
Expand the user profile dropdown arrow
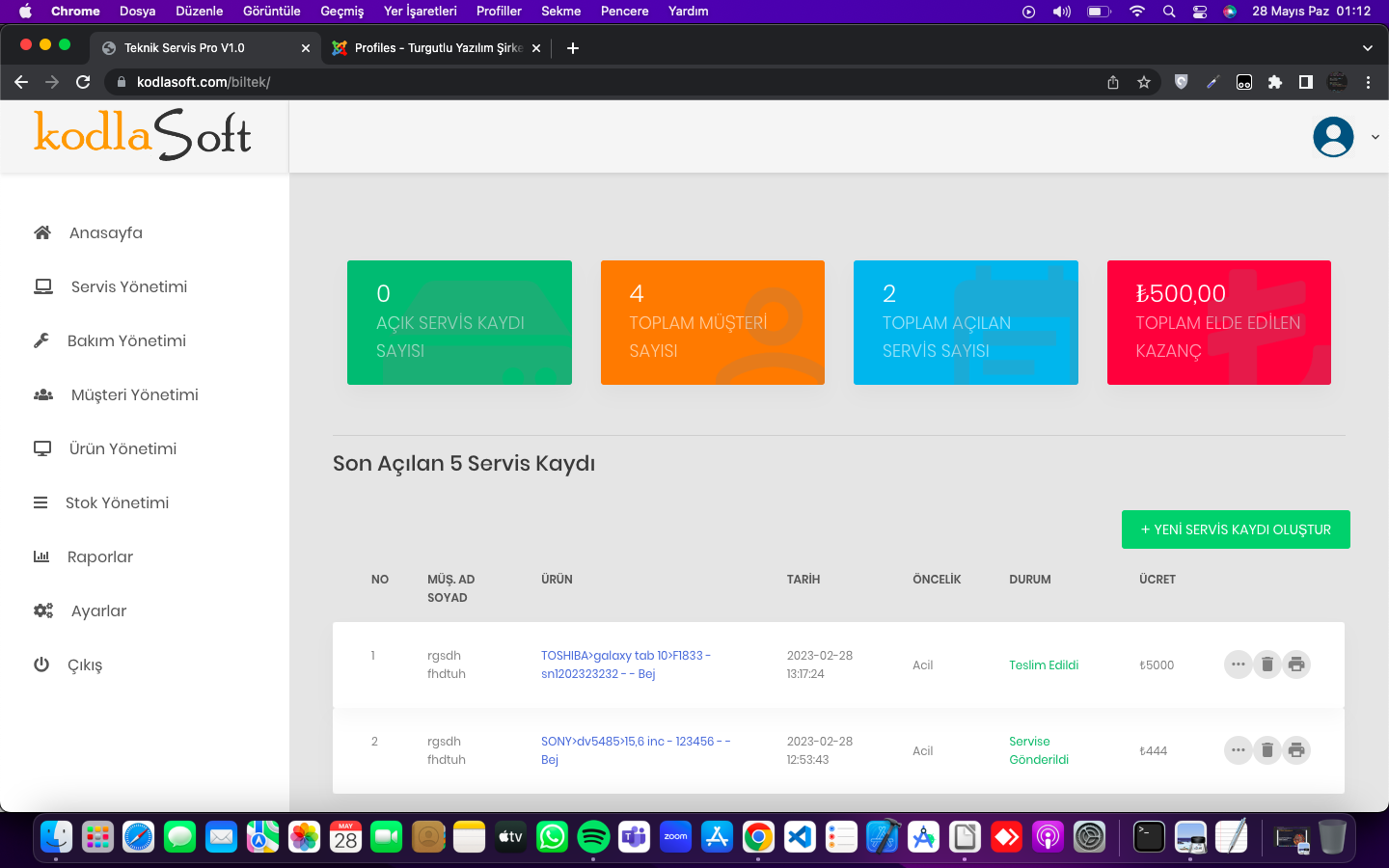[1375, 137]
